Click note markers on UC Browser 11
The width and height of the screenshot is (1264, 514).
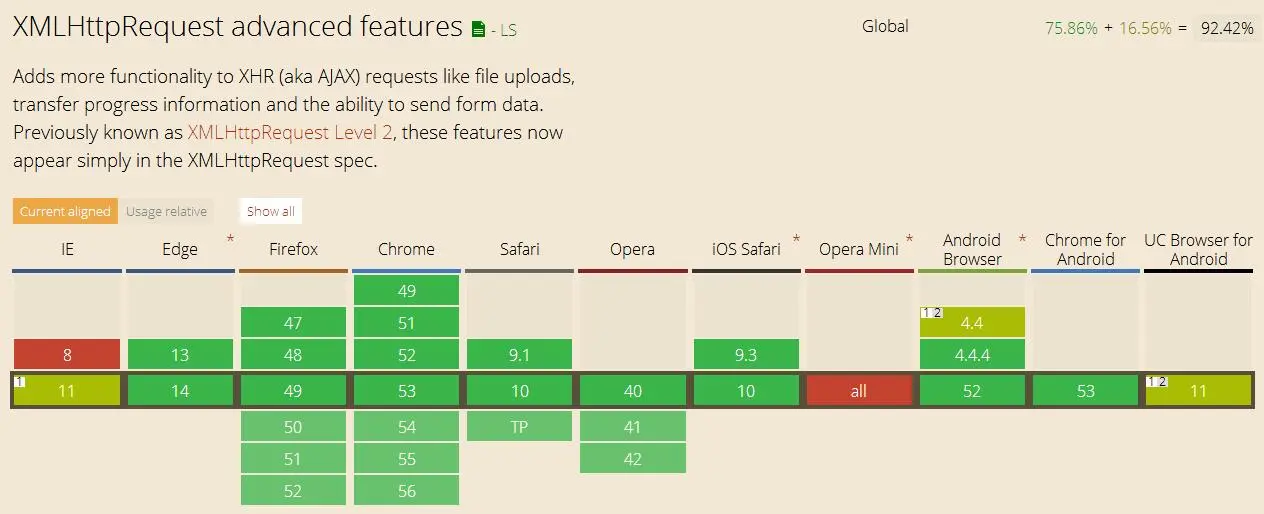click(x=1156, y=381)
